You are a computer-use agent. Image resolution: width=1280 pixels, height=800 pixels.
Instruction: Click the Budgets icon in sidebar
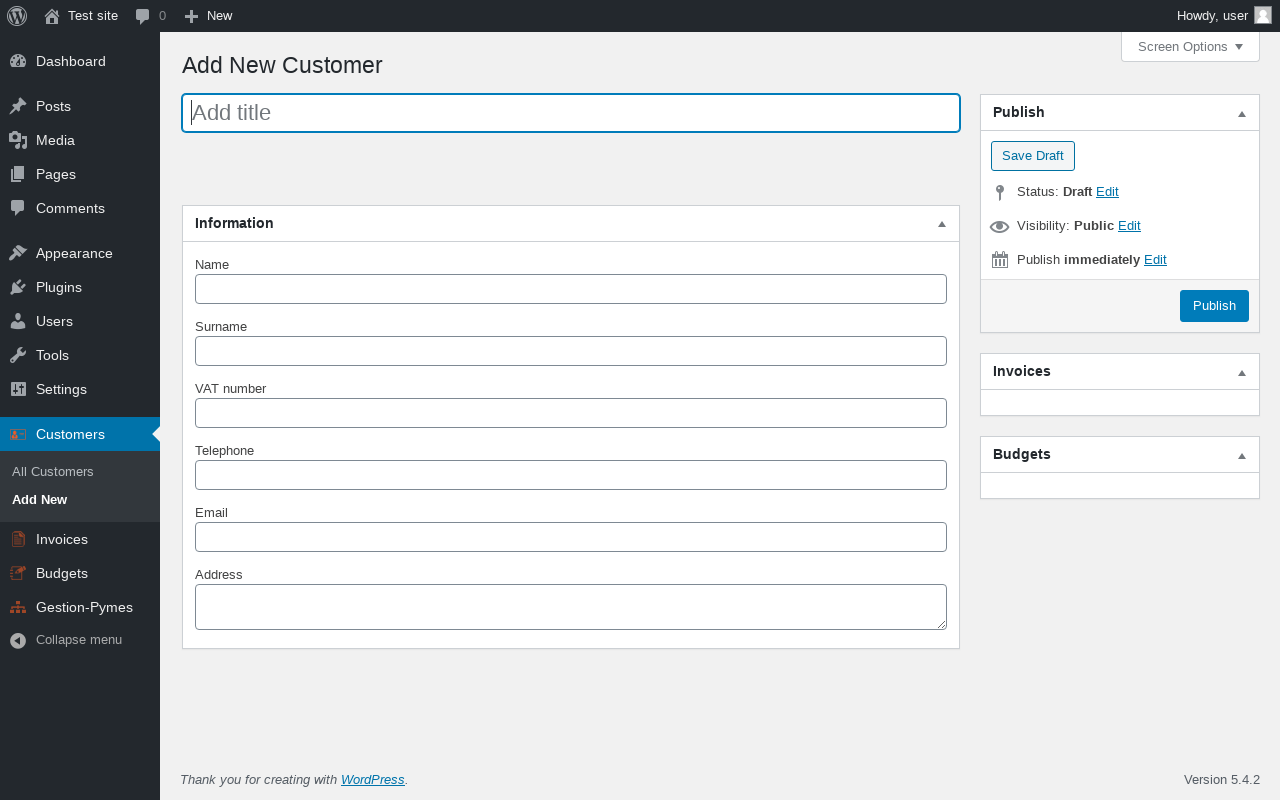coord(18,573)
